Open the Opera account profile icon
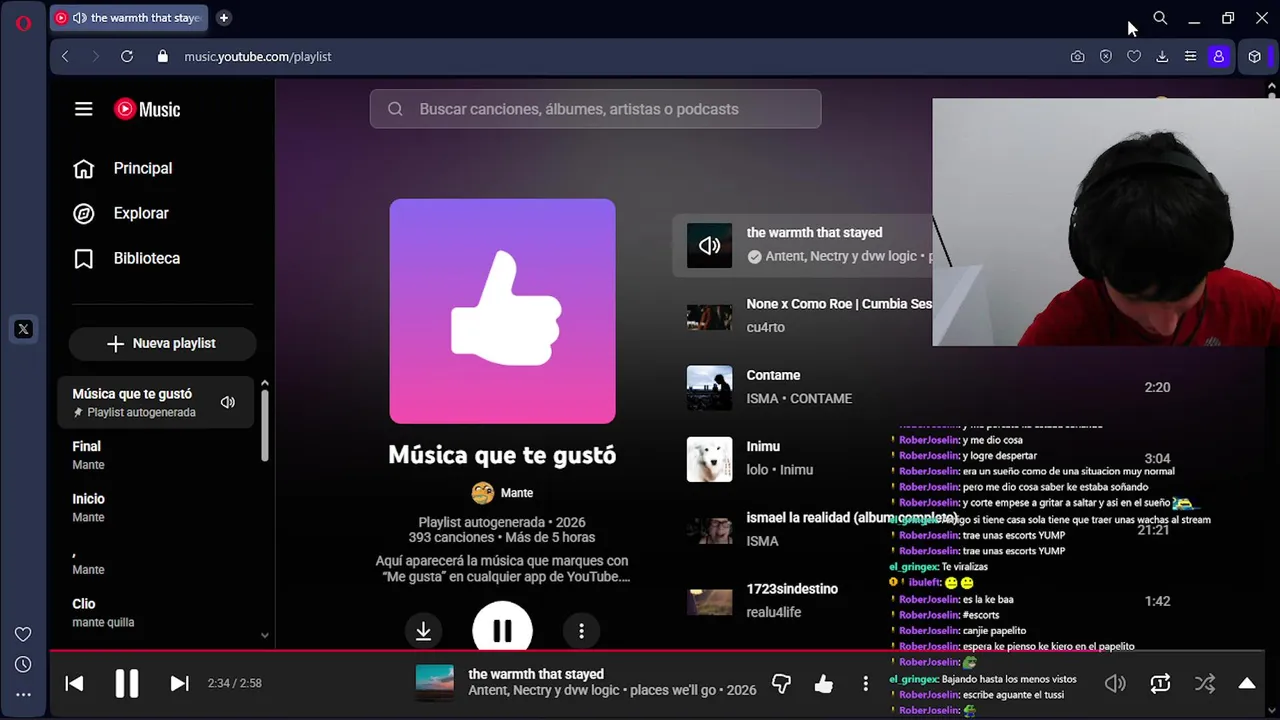Viewport: 1280px width, 720px height. tap(1218, 57)
